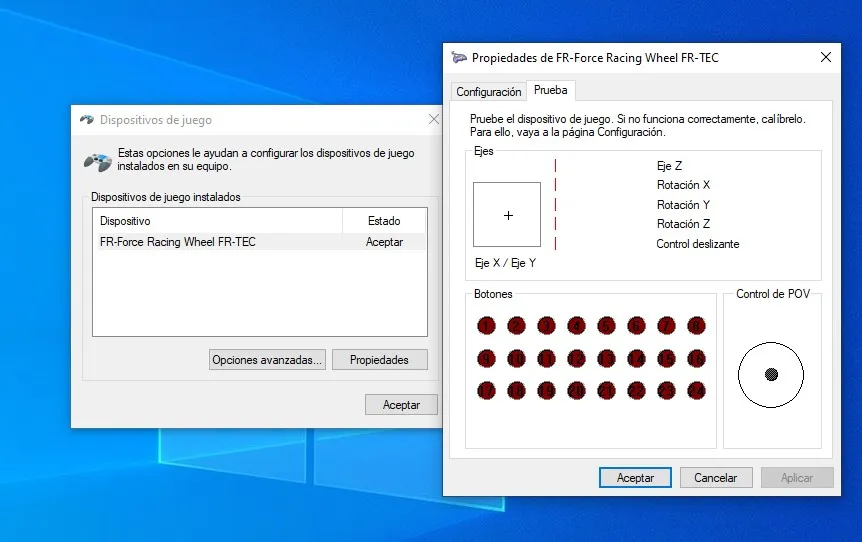Click button indicator 2 in Botones
Viewport: 862px width, 542px height.
tap(516, 326)
